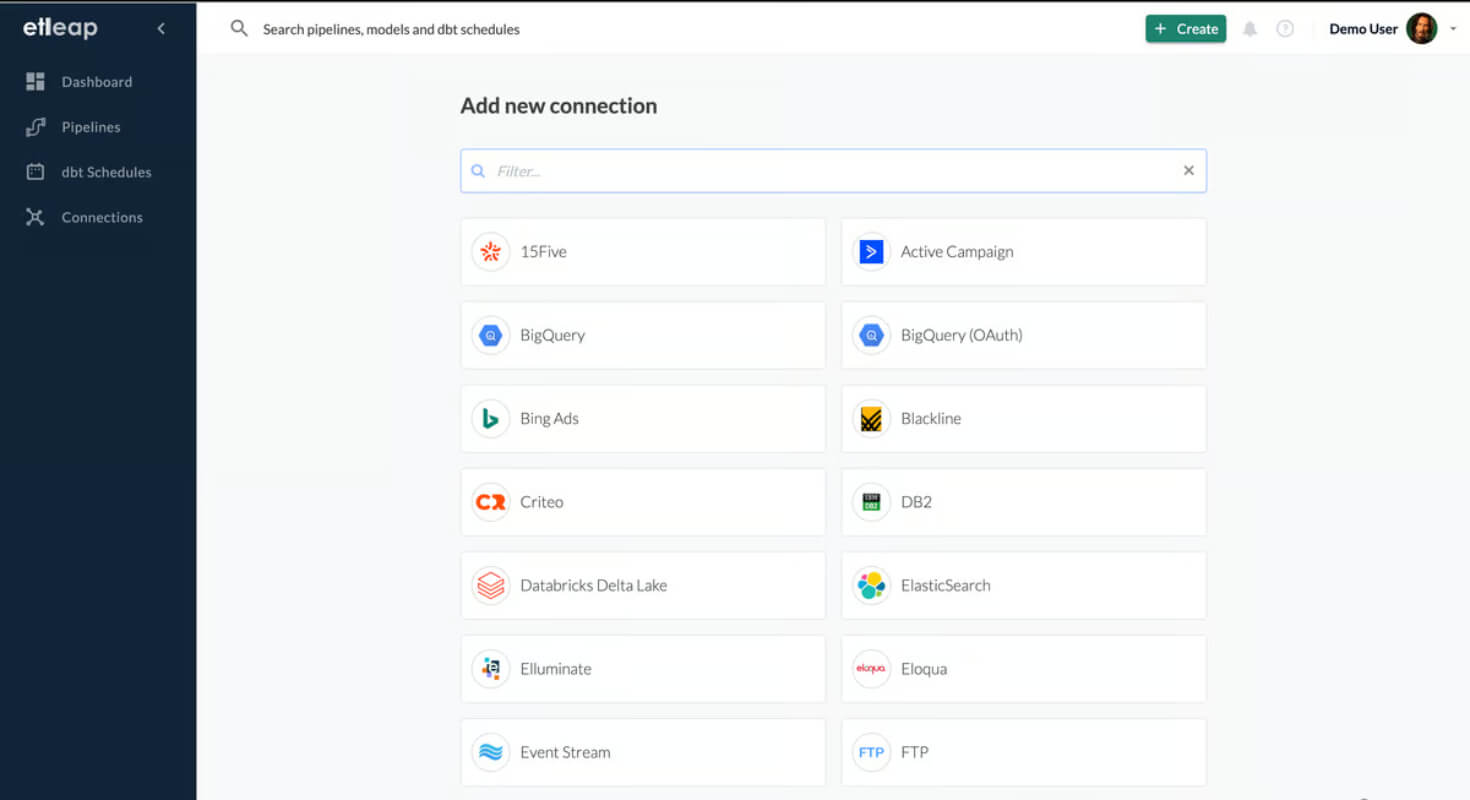Choose the Criteo logo icon
Viewport: 1470px width, 800px height.
click(x=490, y=502)
